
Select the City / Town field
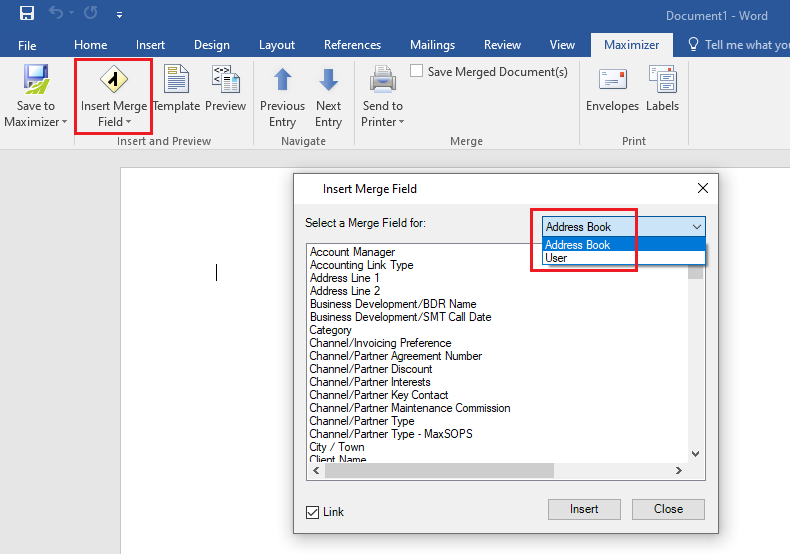tap(337, 447)
